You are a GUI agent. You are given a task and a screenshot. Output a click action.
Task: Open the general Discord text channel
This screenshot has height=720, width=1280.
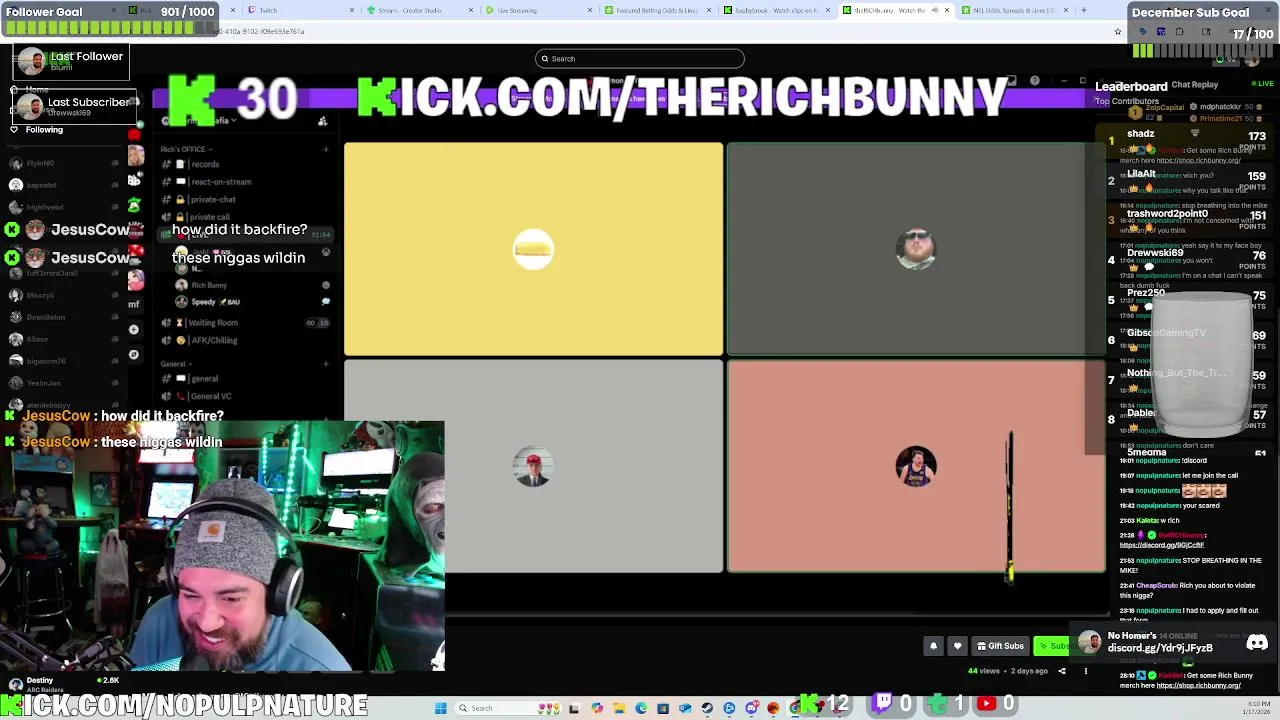pyautogui.click(x=204, y=379)
